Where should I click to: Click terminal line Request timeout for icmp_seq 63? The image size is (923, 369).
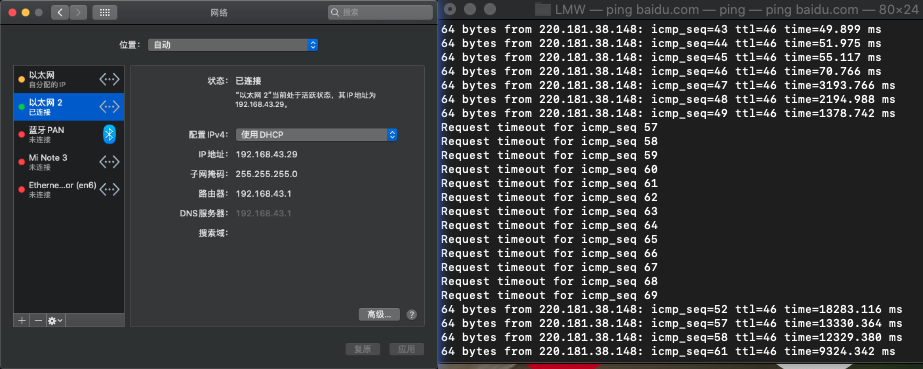point(549,211)
